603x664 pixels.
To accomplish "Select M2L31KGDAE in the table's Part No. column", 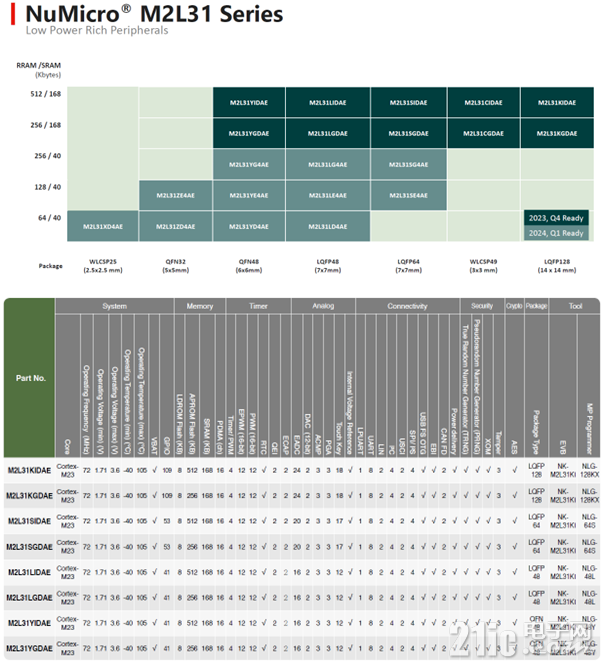I will (29, 496).
